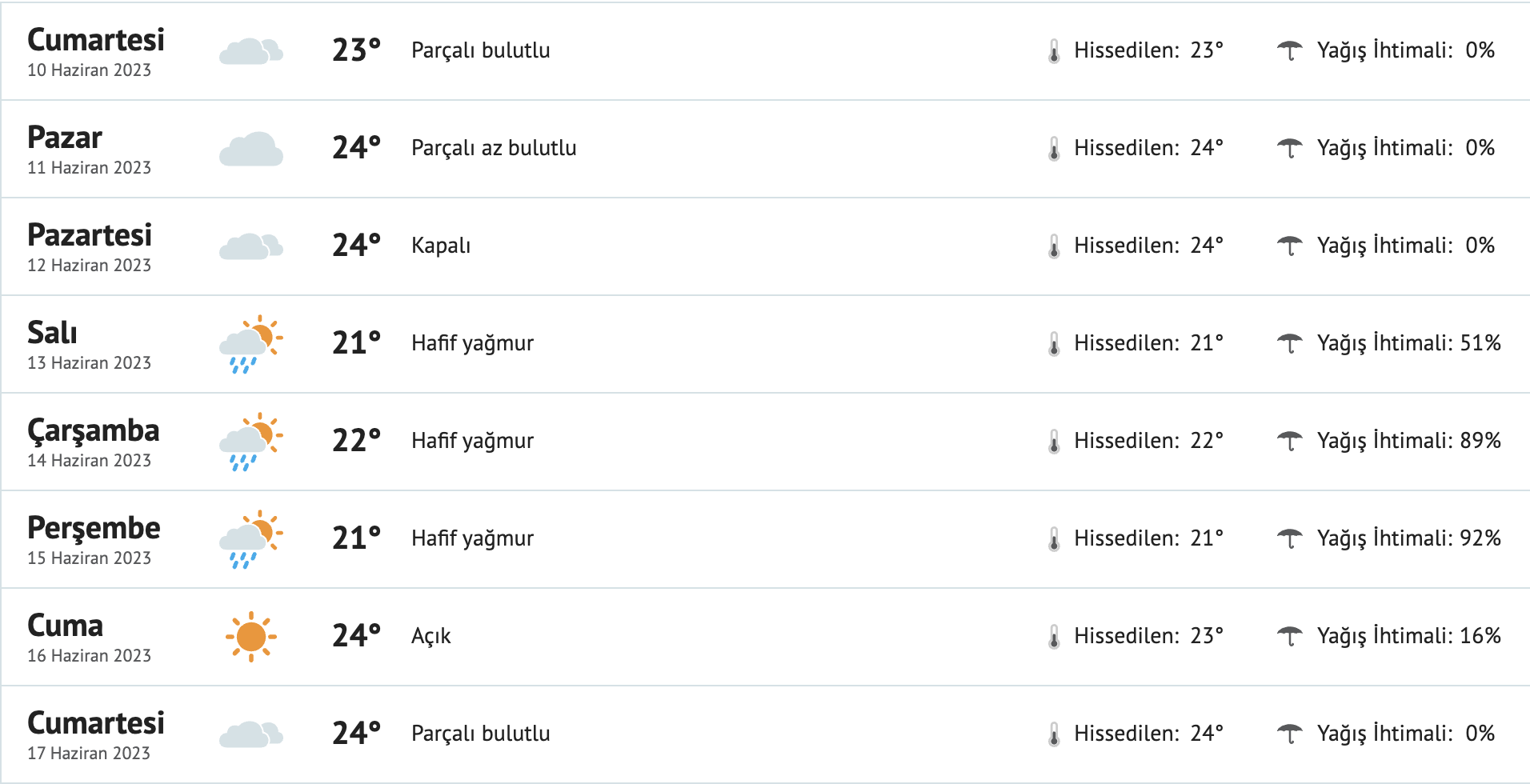The width and height of the screenshot is (1530, 784).
Task: Select the umbrella icon in Cuma row
Action: pos(1289,636)
